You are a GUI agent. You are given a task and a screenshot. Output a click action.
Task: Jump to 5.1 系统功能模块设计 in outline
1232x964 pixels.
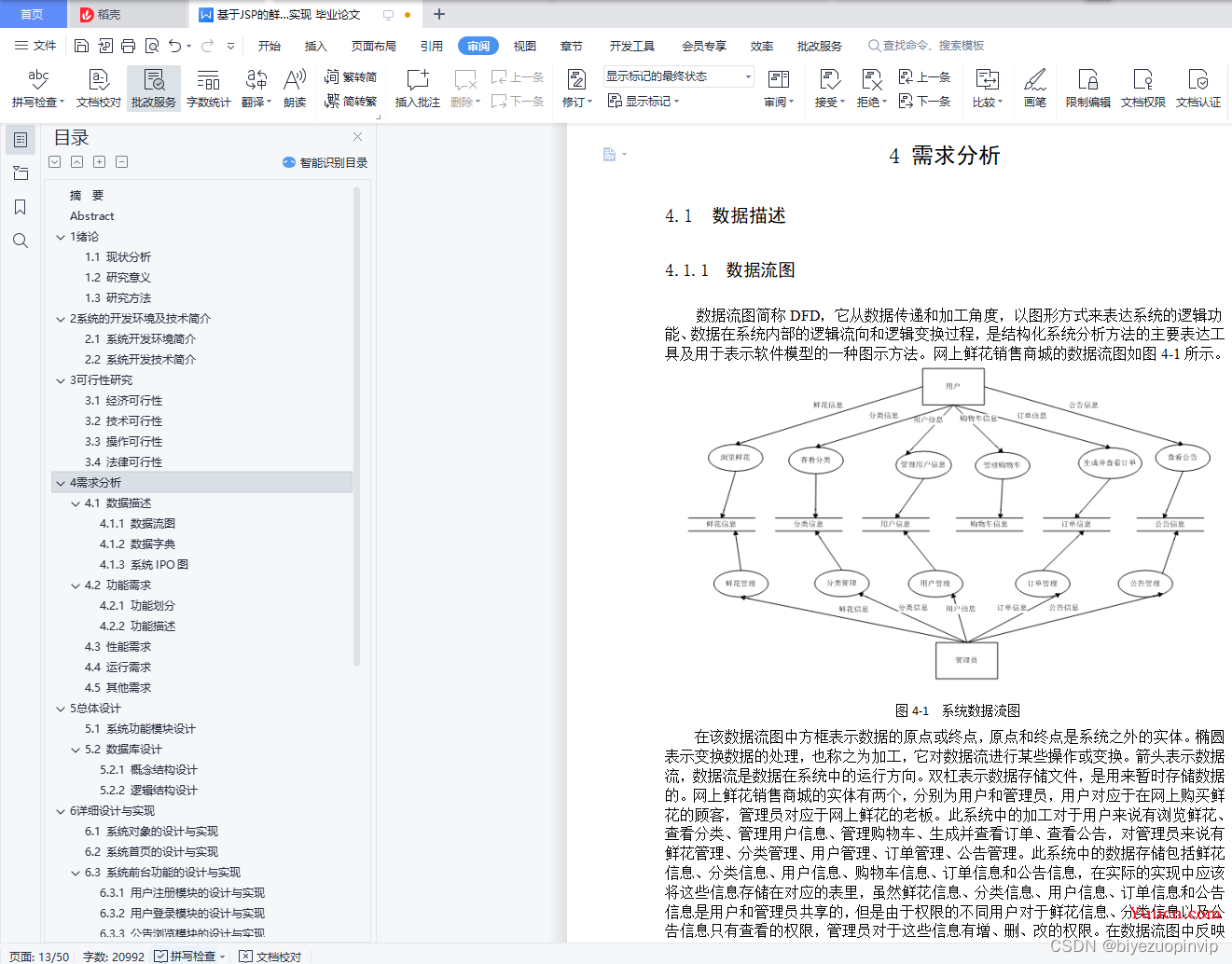[140, 729]
